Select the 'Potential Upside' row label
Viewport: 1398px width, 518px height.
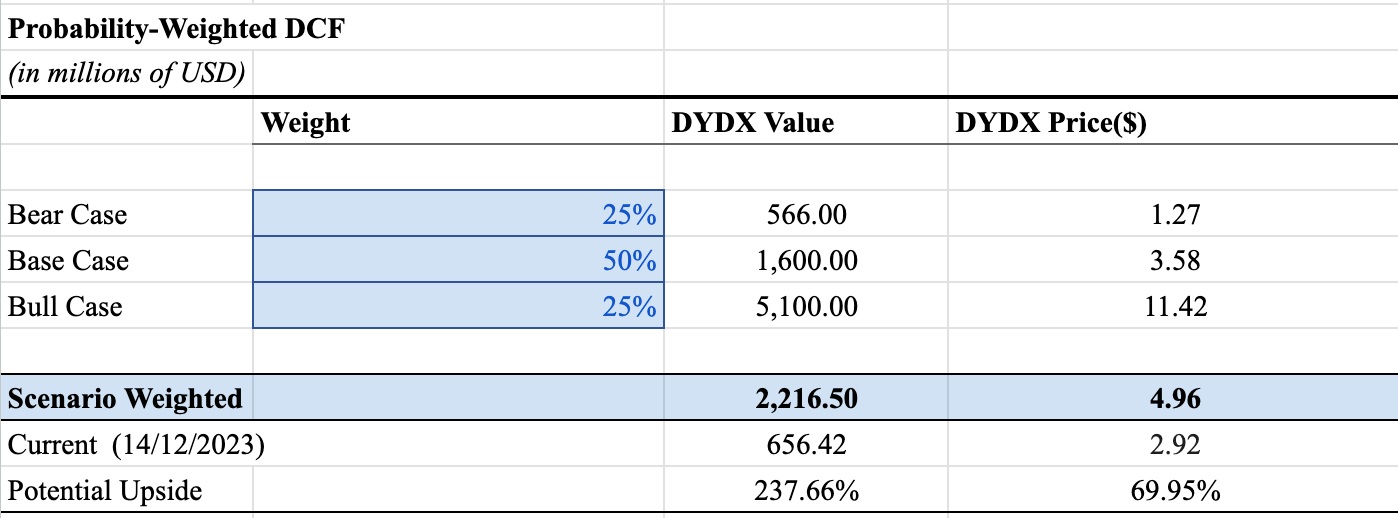pos(105,491)
